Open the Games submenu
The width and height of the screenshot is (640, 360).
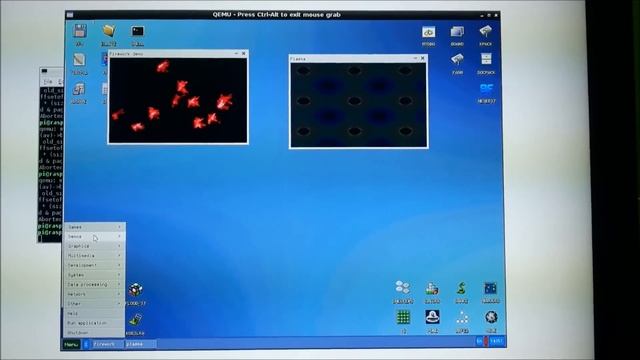coord(95,227)
